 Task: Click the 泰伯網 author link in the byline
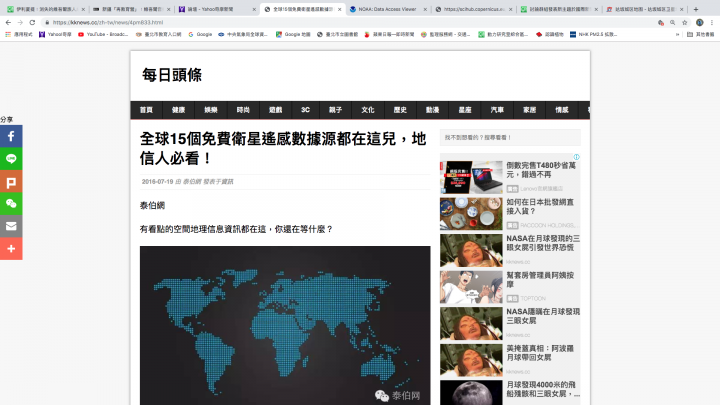click(192, 182)
